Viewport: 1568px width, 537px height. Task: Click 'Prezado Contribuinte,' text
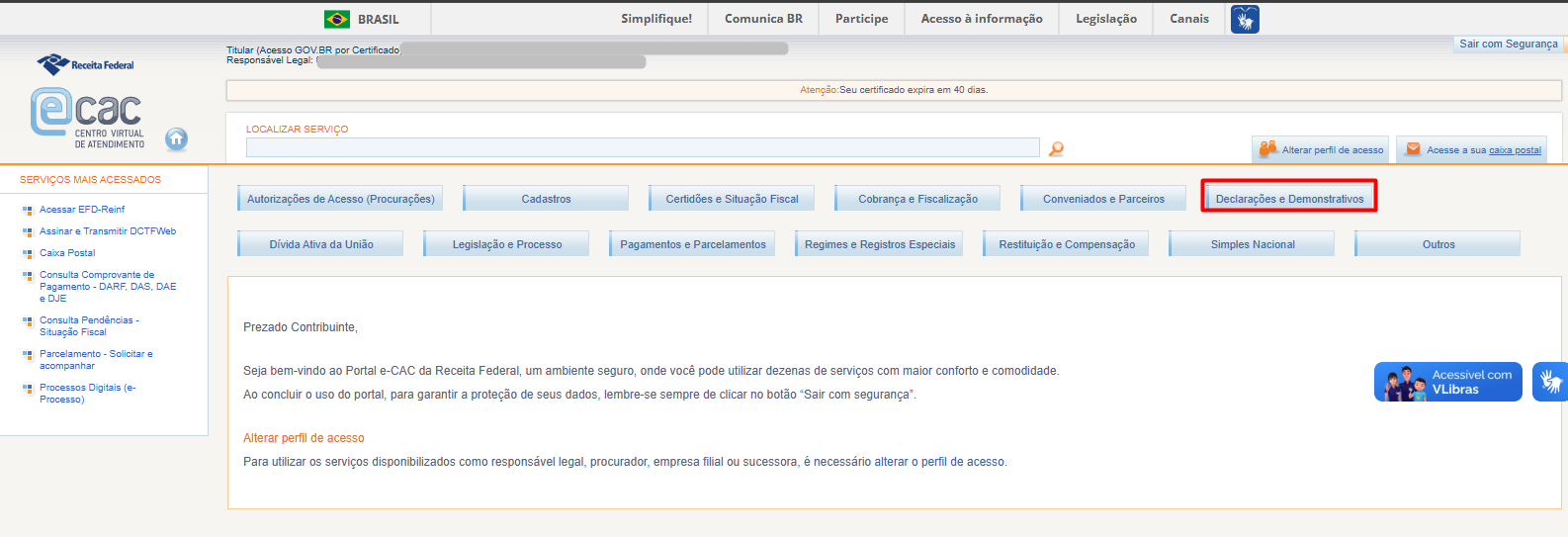point(301,327)
